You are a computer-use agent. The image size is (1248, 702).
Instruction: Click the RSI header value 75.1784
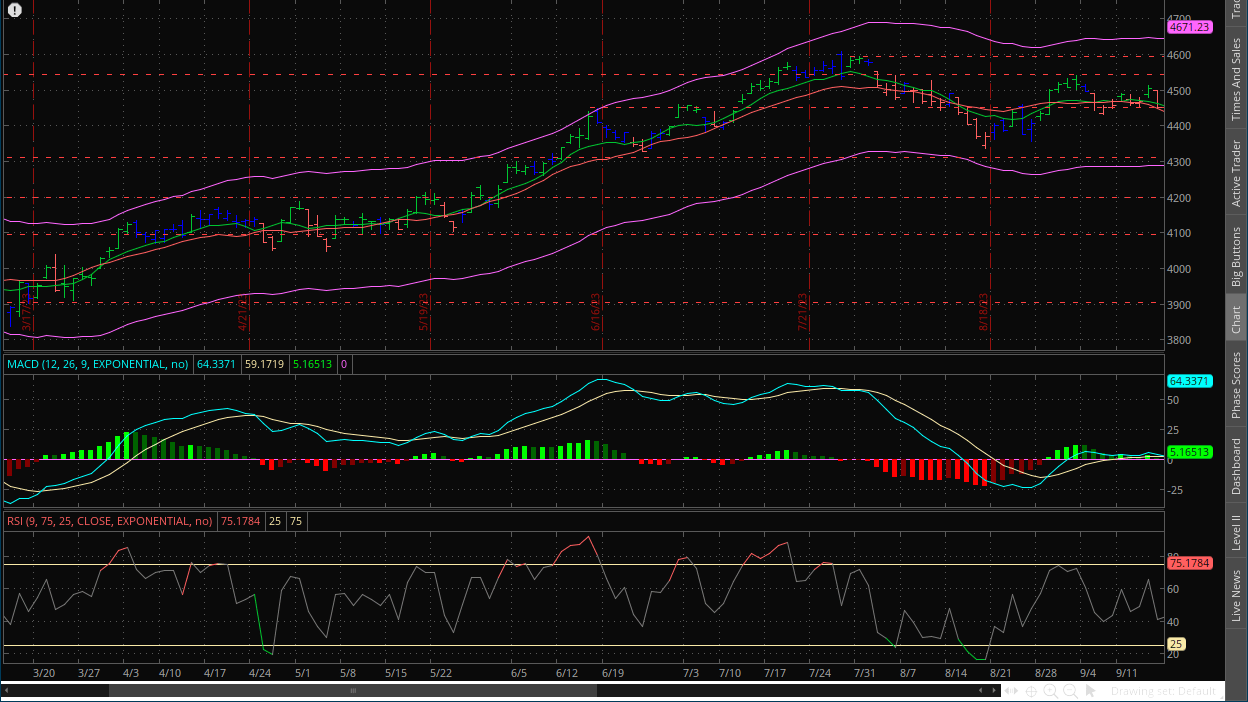tap(241, 521)
